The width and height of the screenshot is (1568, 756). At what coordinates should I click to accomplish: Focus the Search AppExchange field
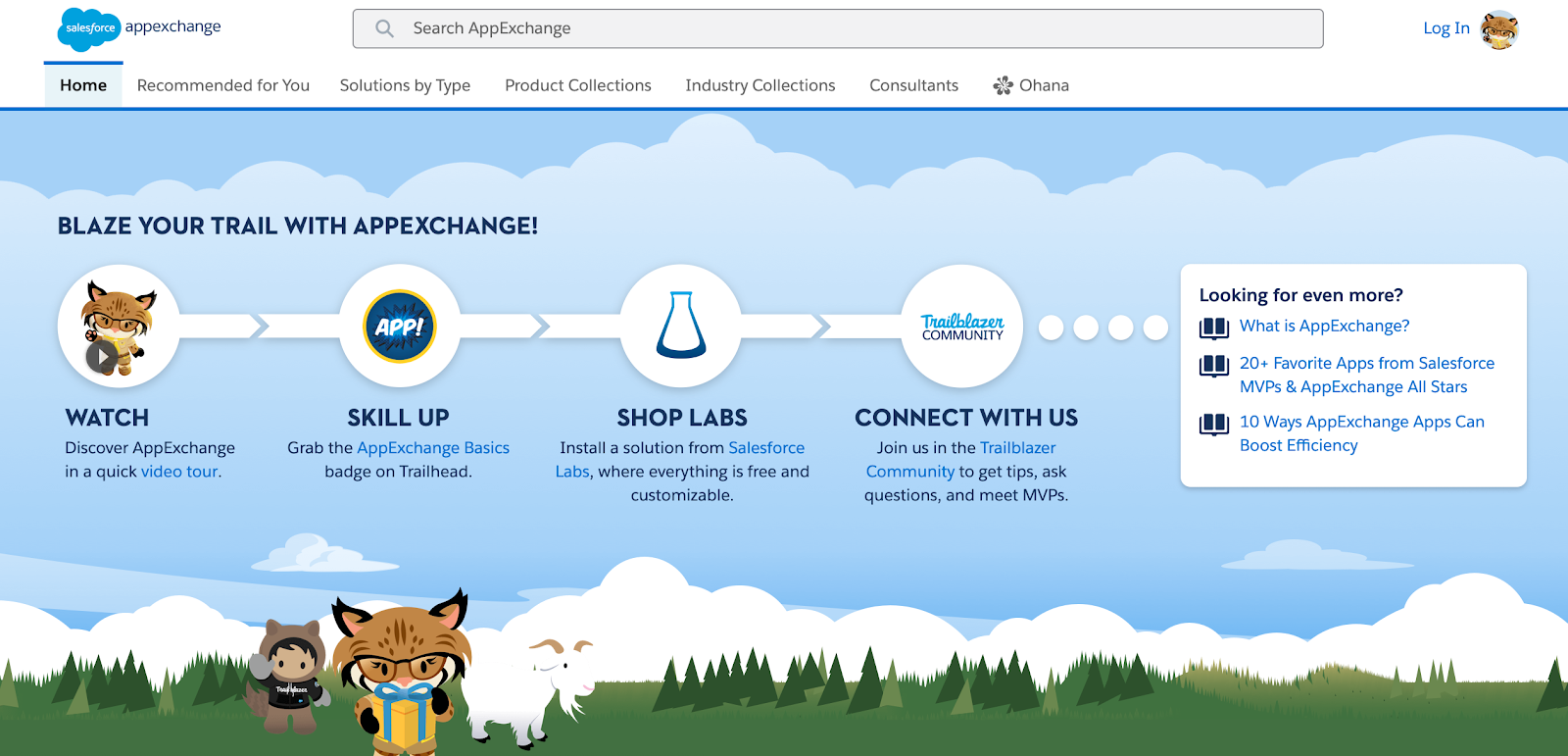coord(838,28)
